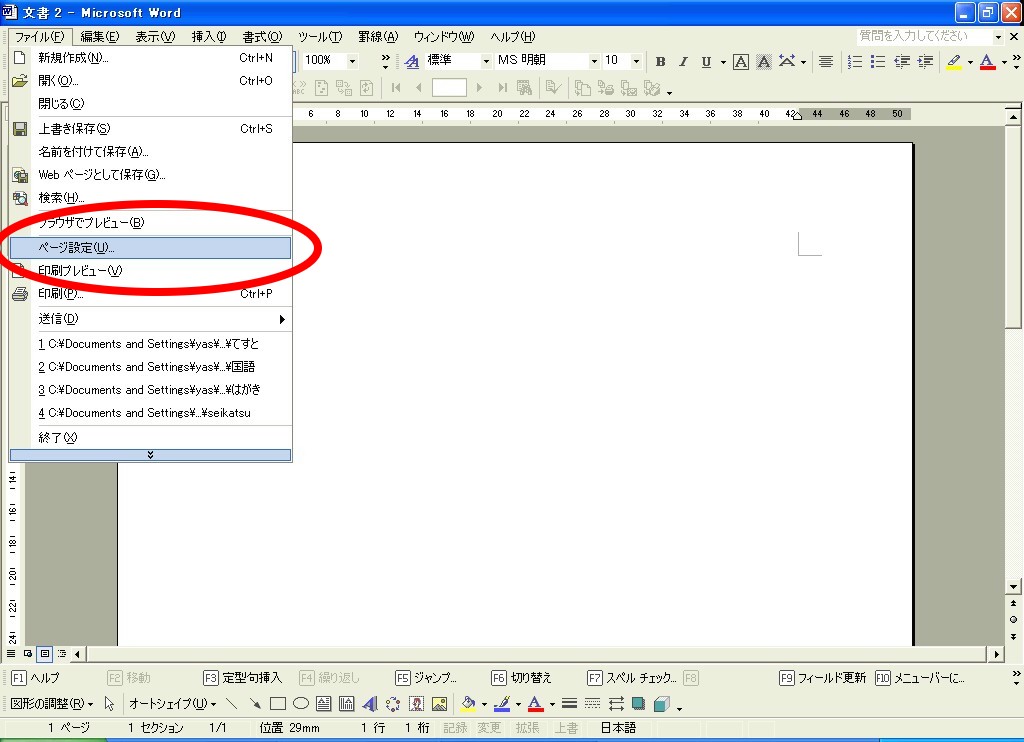Click the F7 スペル チェック button

(x=632, y=678)
